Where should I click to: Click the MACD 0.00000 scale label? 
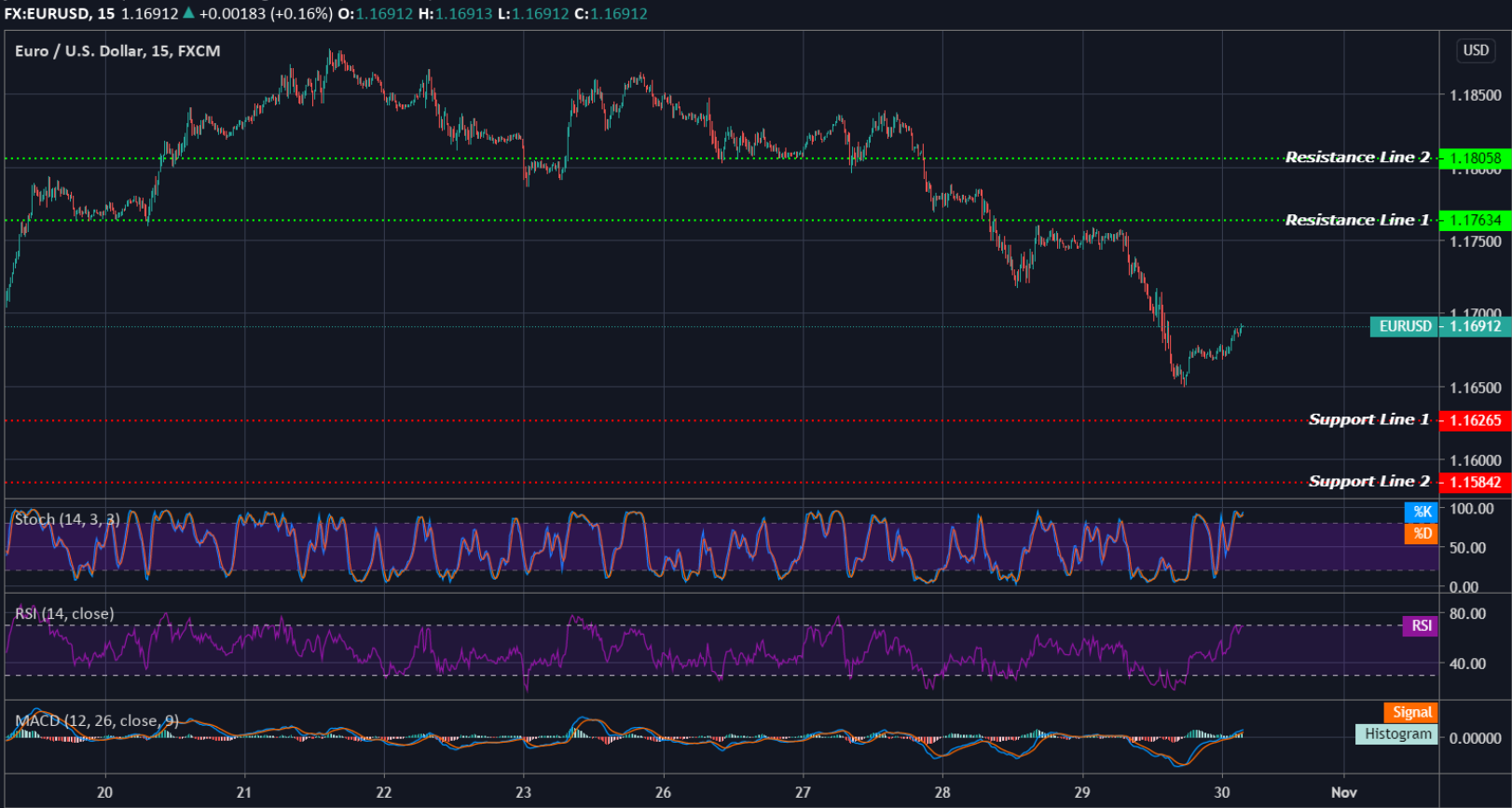point(1476,738)
